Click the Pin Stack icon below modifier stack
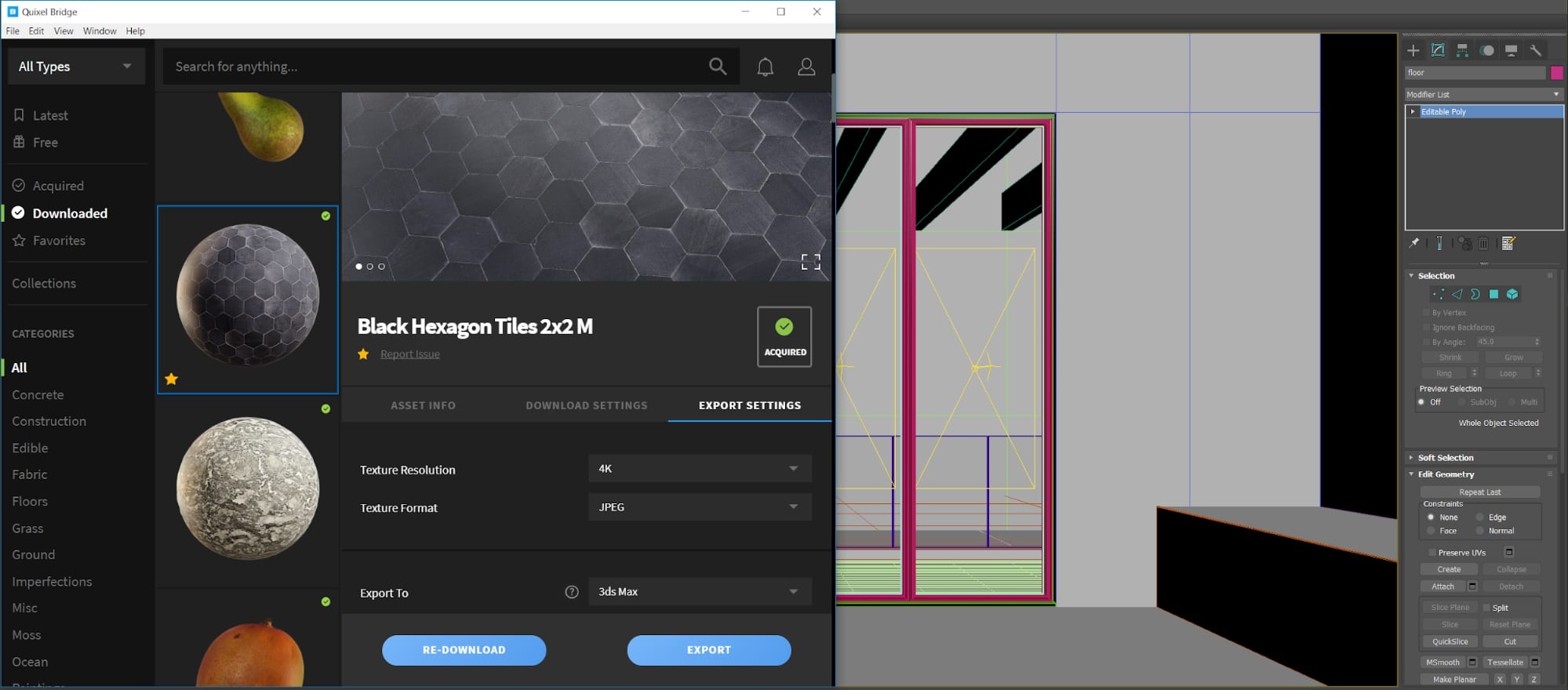 (x=1414, y=243)
